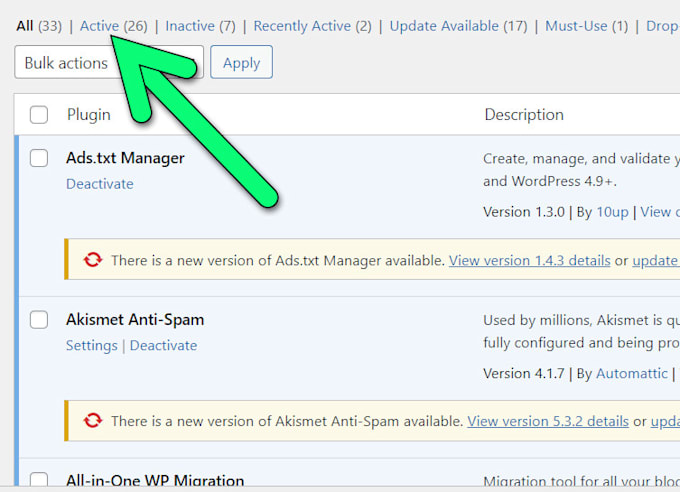
Task: Deactivate the Ads.txt Manager plugin
Action: coord(100,184)
